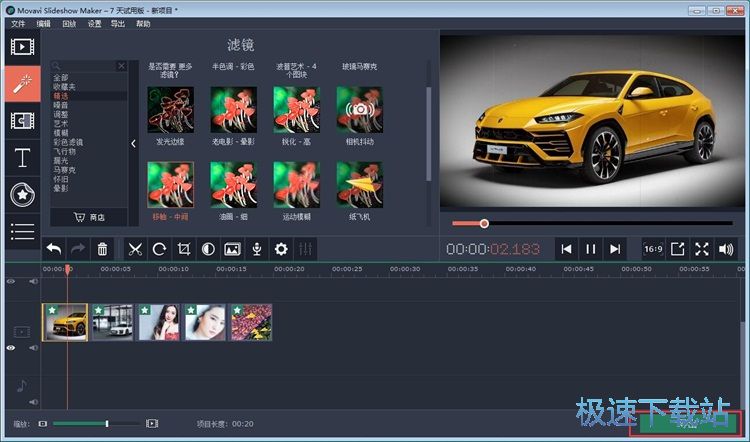Screen dimensions: 750x442
Task: Enter fullscreen preview mode
Action: point(702,249)
